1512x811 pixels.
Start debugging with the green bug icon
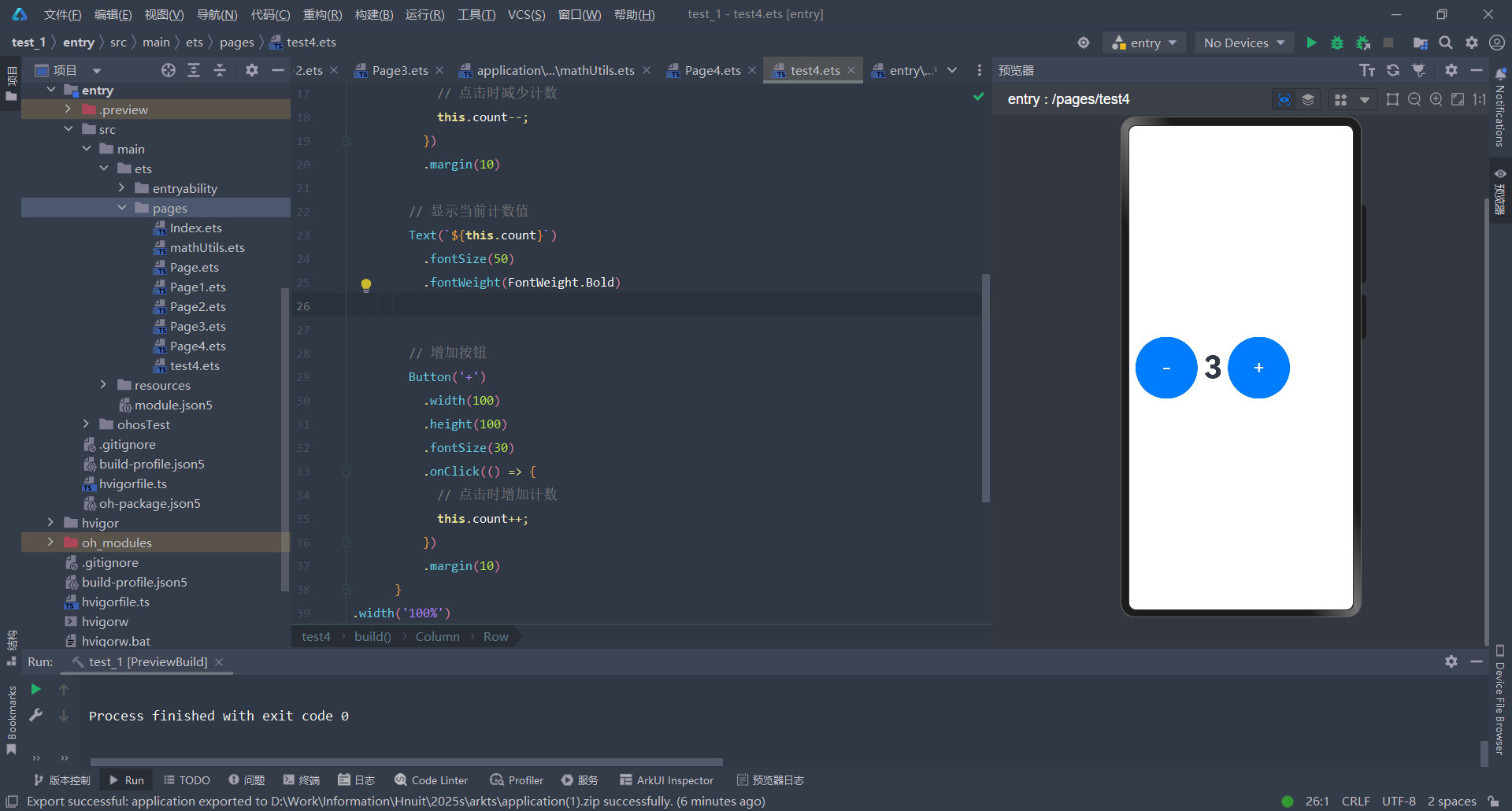point(1336,43)
